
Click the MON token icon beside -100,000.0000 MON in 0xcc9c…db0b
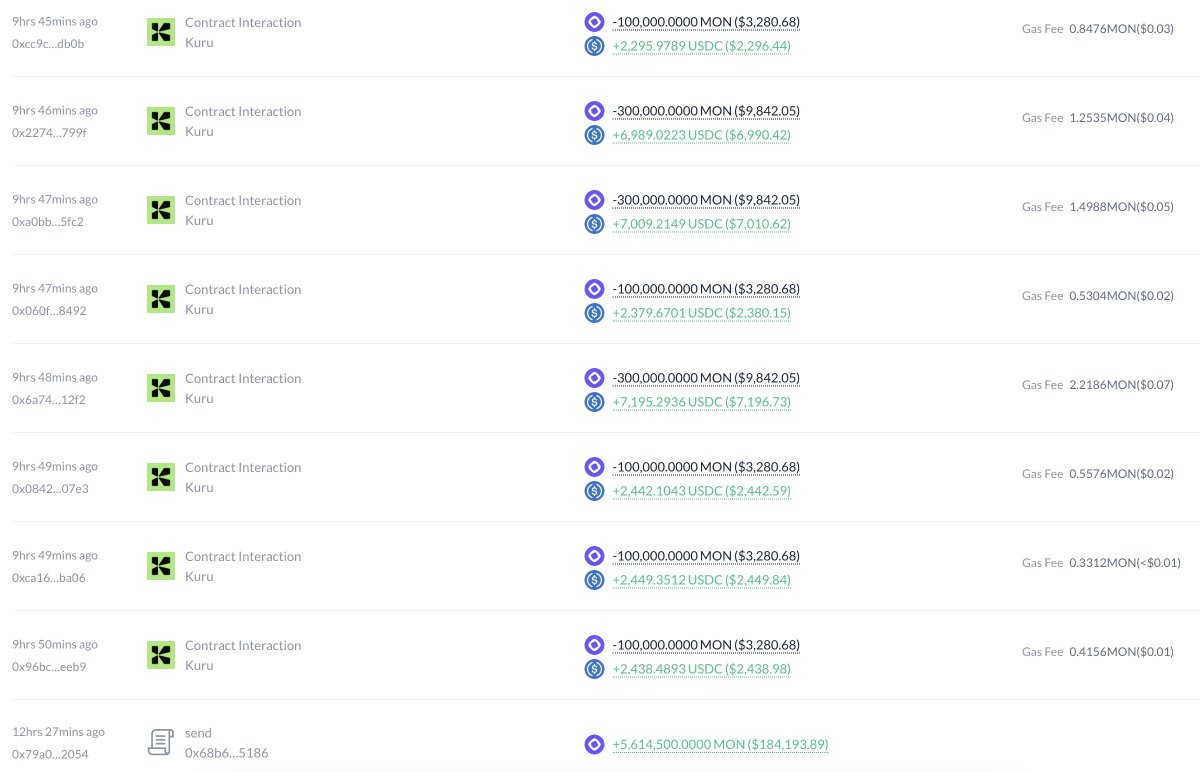(594, 21)
